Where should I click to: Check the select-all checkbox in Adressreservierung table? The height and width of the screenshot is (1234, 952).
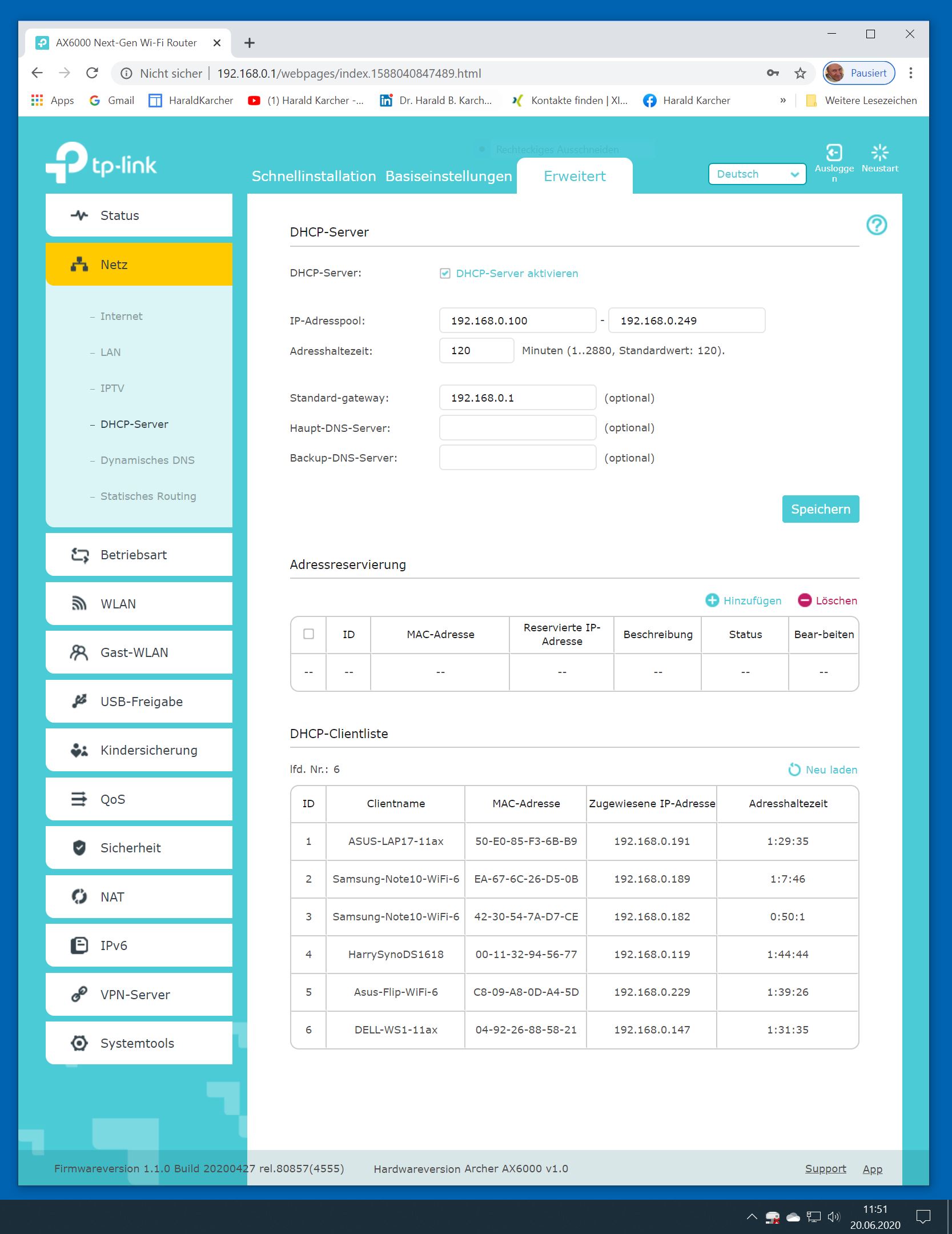pyautogui.click(x=308, y=634)
